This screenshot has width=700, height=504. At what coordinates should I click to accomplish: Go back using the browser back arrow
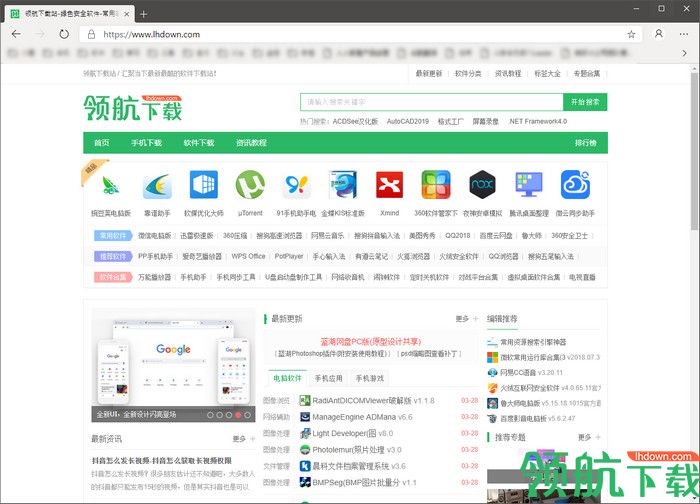click(17, 34)
